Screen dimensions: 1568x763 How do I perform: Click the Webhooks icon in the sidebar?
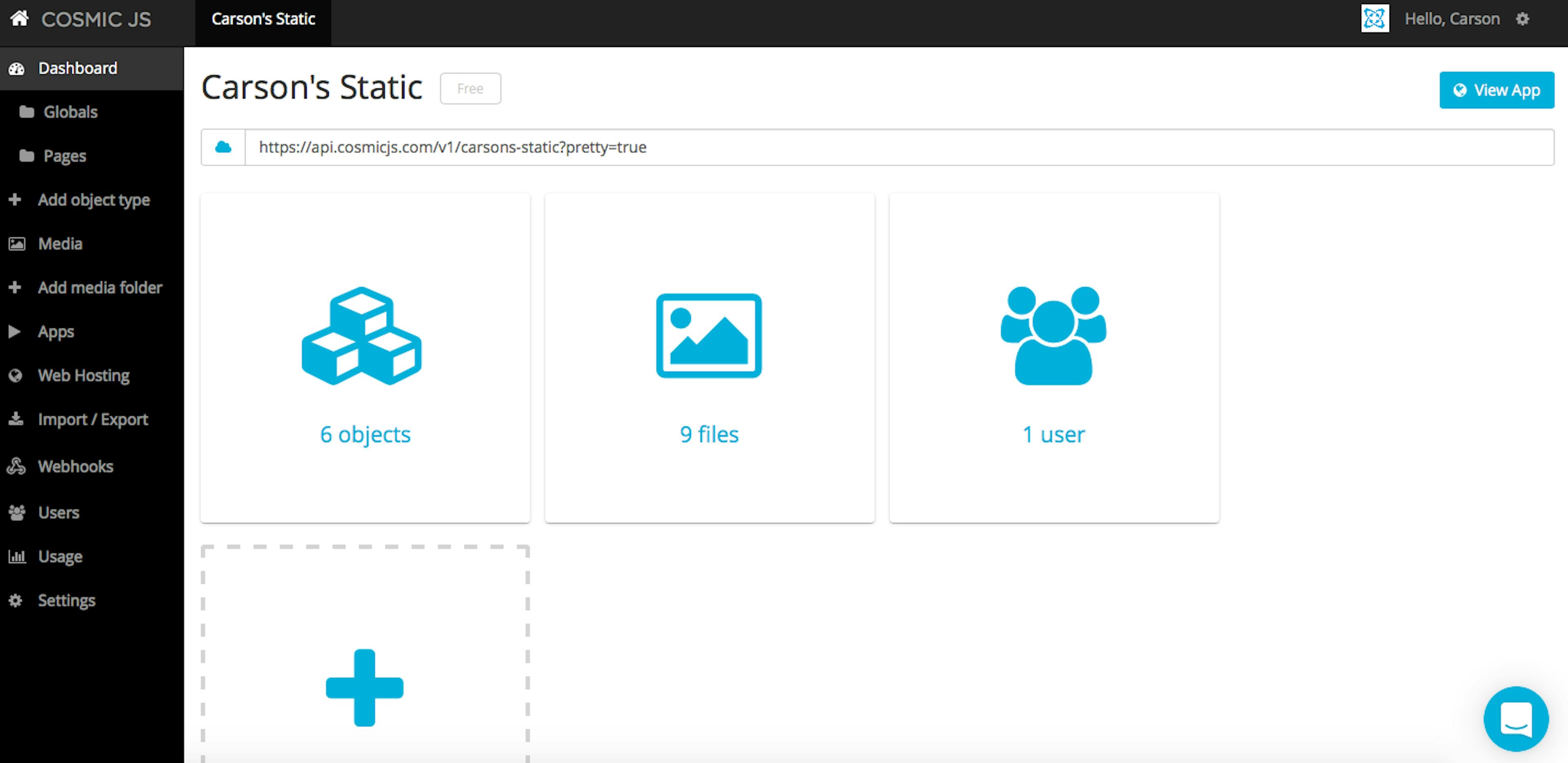point(16,466)
